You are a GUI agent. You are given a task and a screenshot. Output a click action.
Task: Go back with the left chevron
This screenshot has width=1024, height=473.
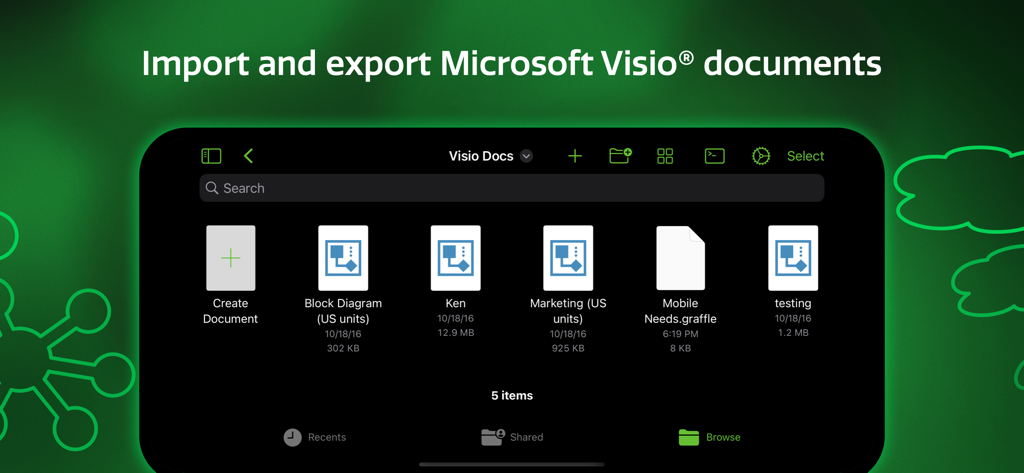click(x=248, y=156)
